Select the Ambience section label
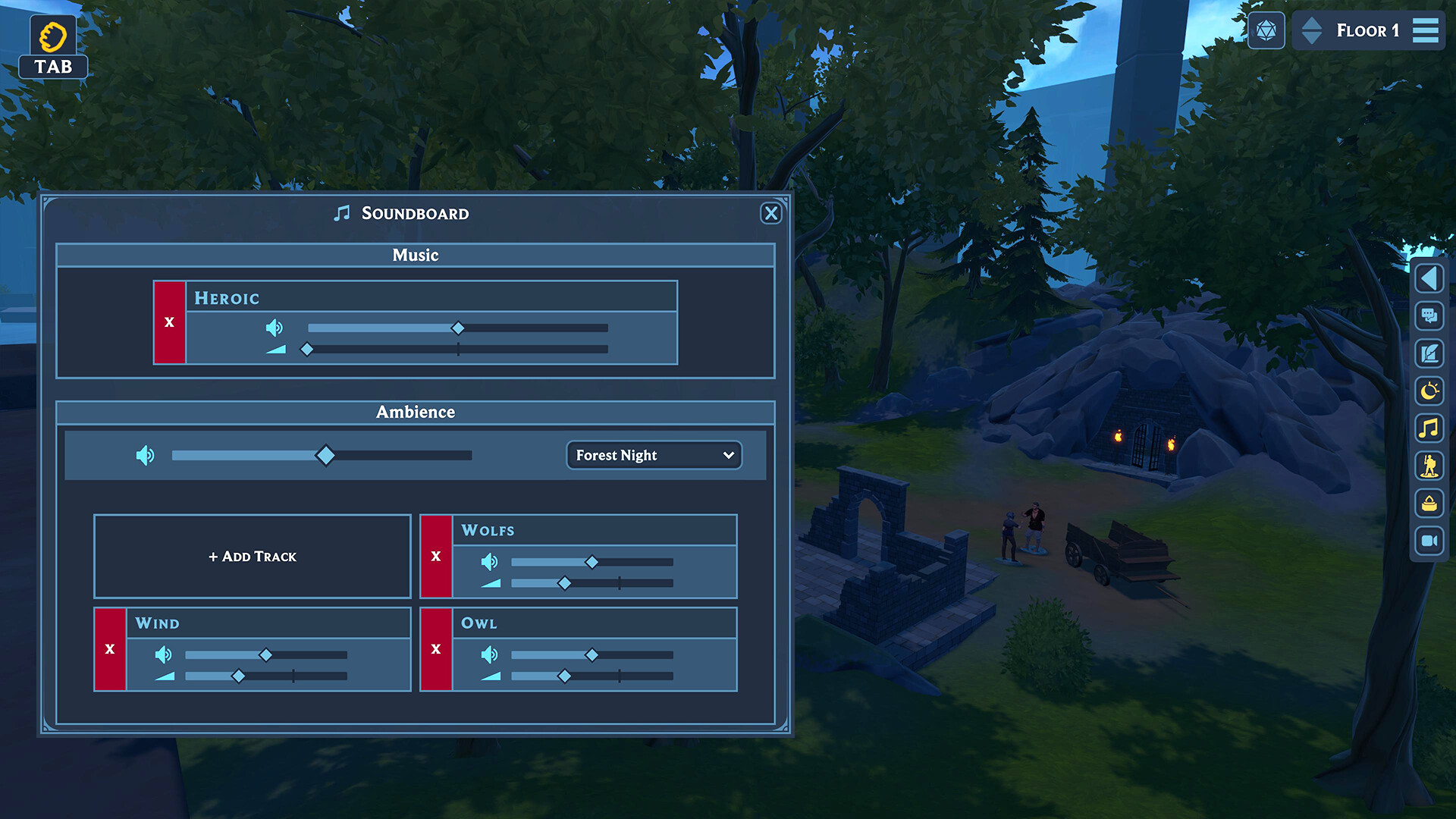Viewport: 1456px width, 819px height. click(x=415, y=411)
